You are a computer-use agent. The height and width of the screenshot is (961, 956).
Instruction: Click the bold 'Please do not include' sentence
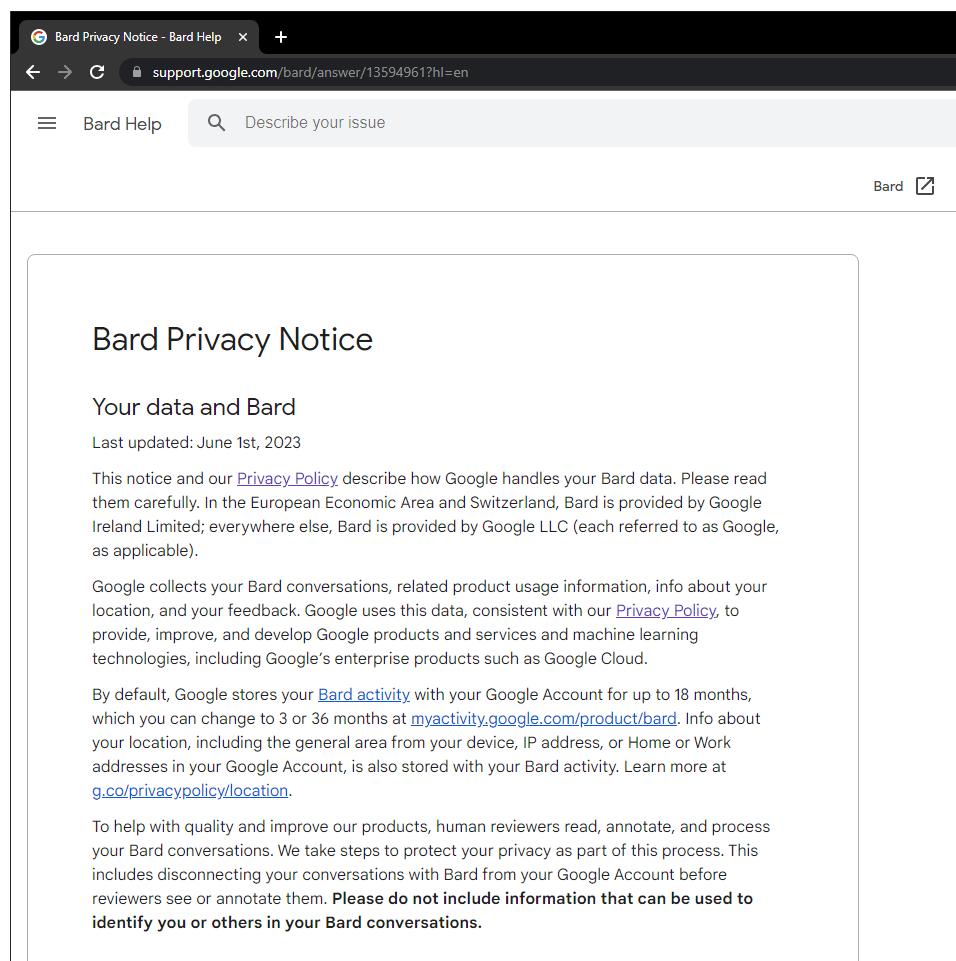click(422, 911)
